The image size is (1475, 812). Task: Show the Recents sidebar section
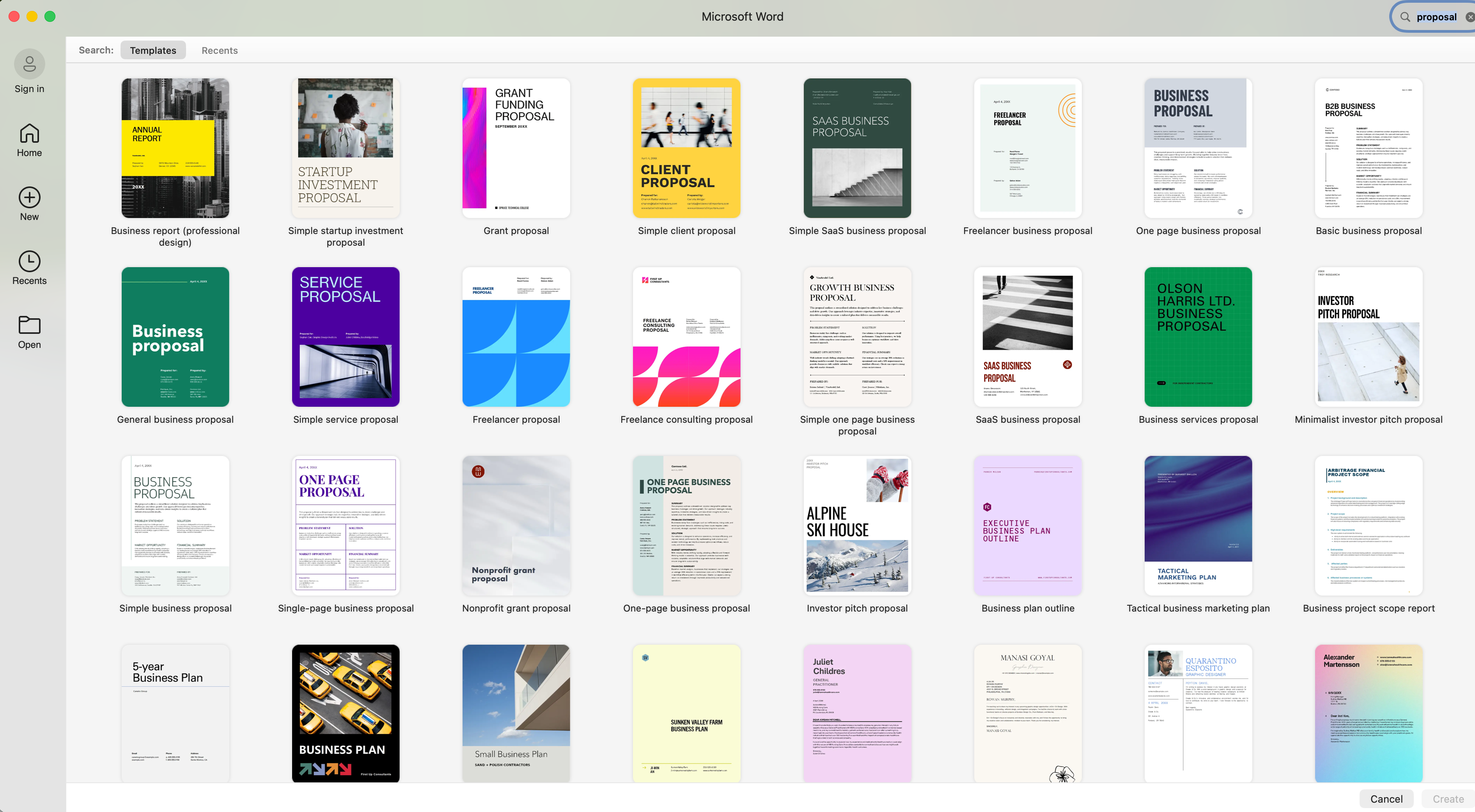click(29, 268)
